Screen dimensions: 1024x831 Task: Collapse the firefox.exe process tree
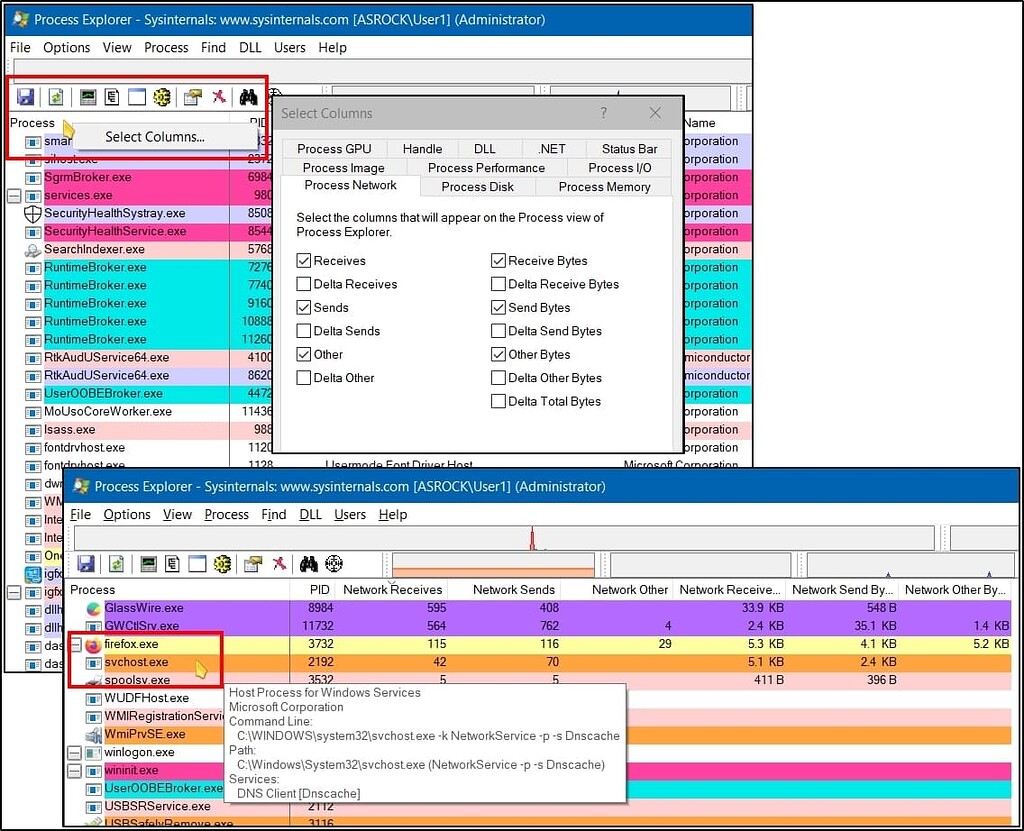75,645
